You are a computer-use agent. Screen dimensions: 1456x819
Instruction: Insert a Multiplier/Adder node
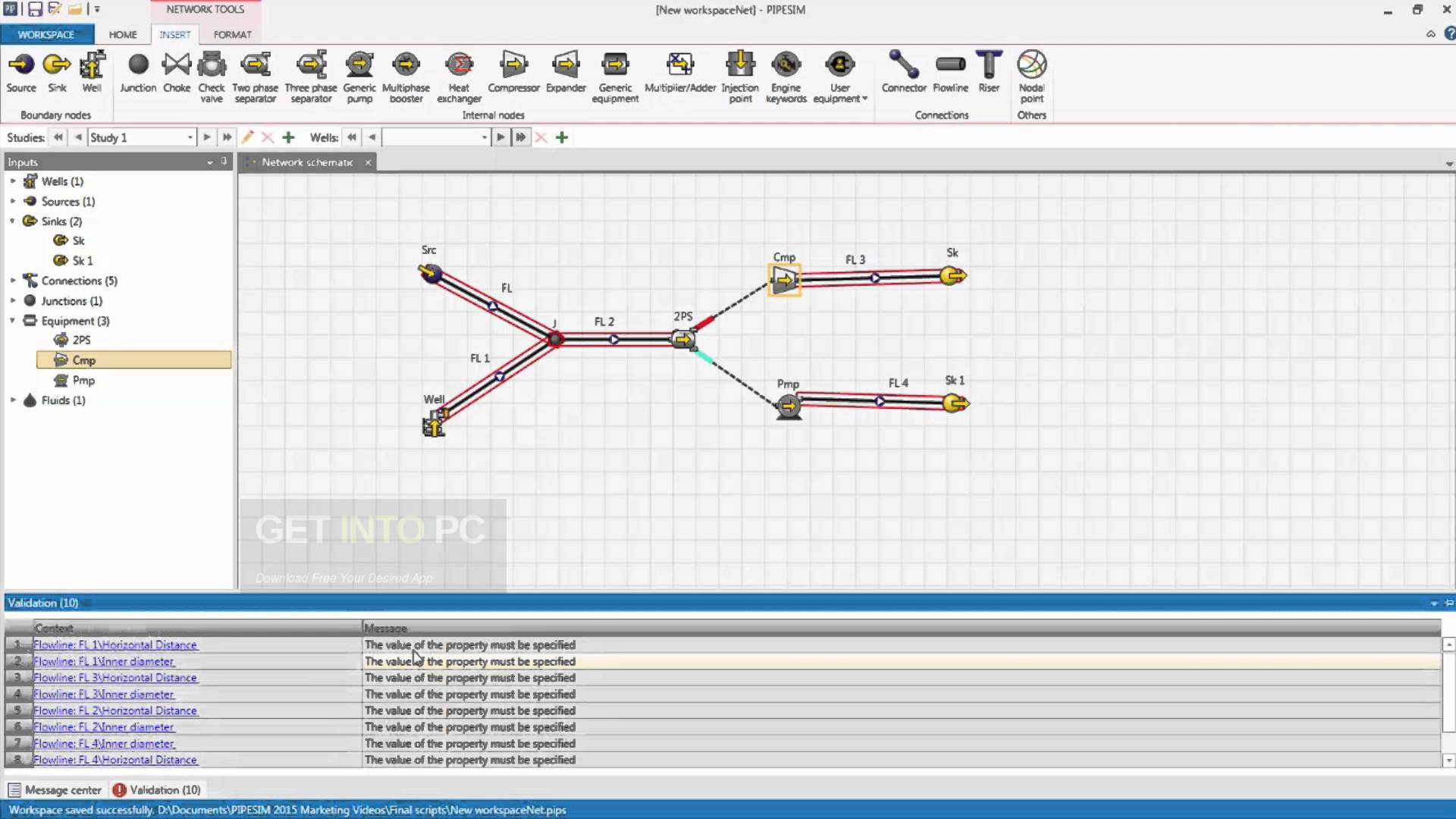click(680, 73)
